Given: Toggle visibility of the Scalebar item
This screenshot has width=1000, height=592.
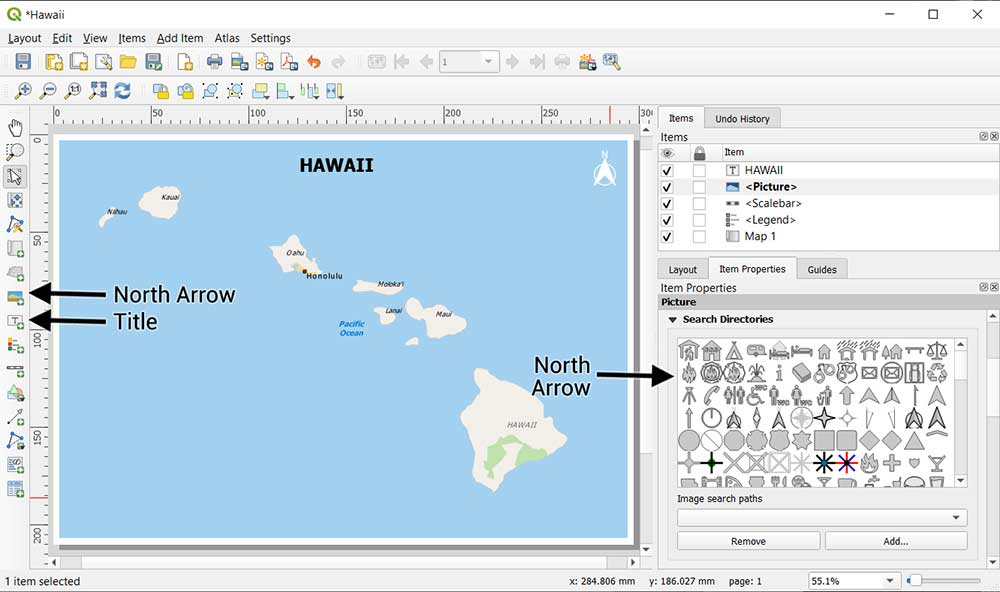Looking at the screenshot, I should [667, 204].
